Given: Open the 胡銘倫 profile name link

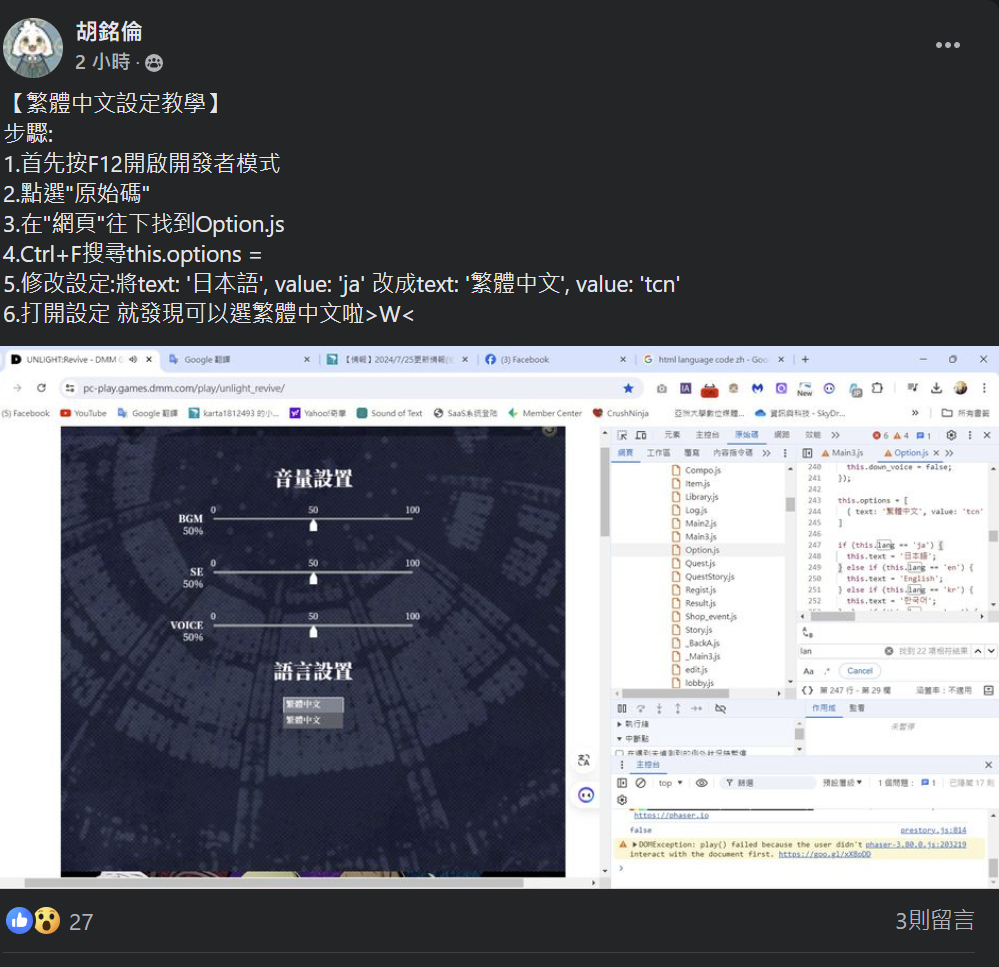Looking at the screenshot, I should [109, 31].
